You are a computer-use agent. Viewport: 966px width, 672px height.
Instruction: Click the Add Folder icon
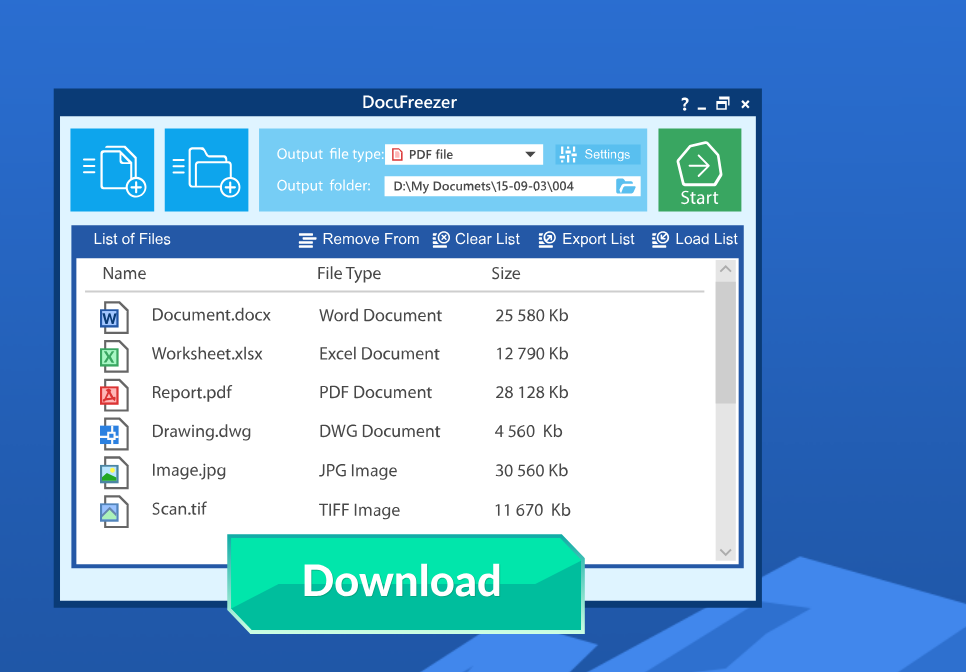[206, 170]
